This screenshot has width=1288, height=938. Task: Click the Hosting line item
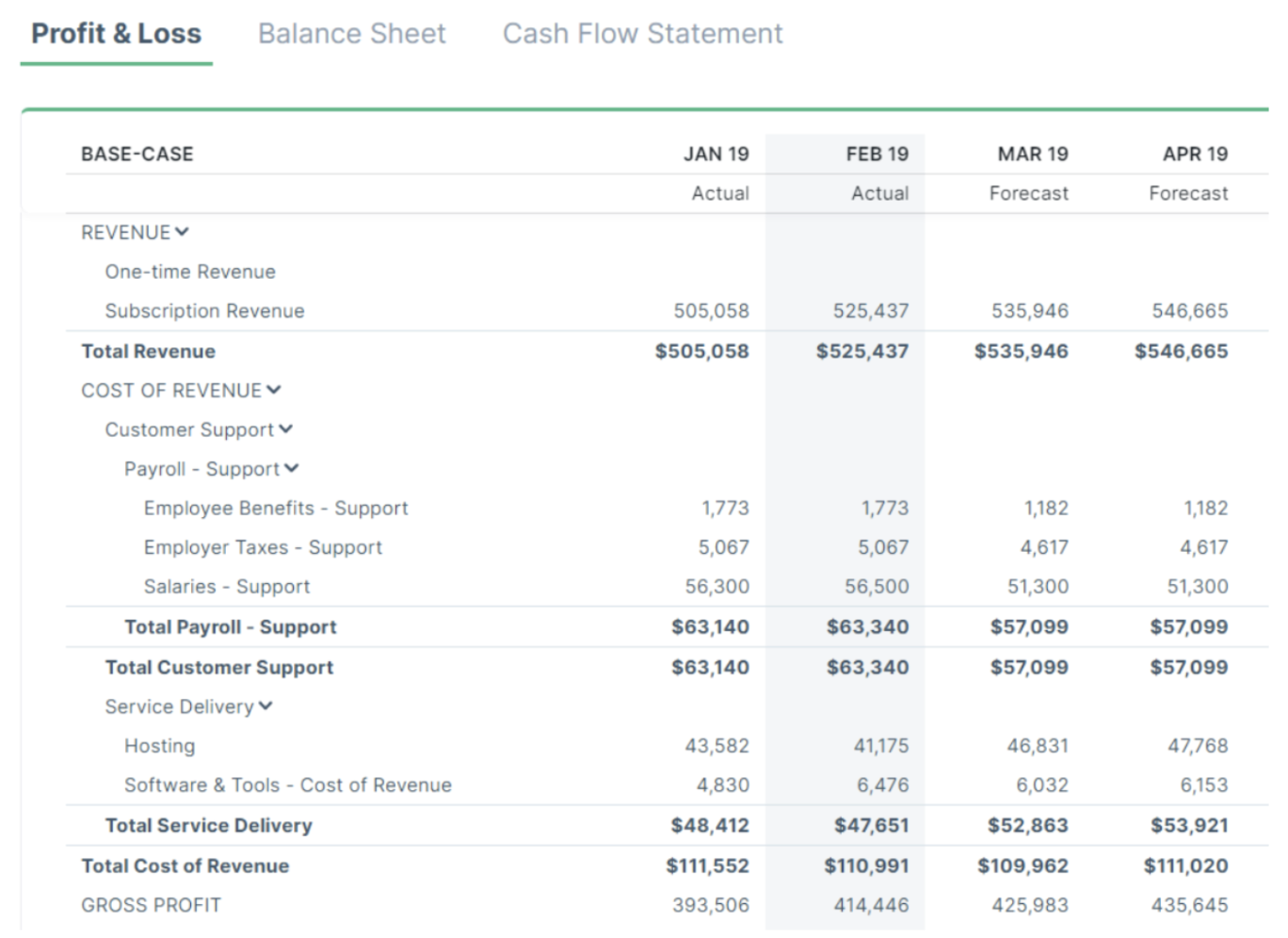pos(158,745)
